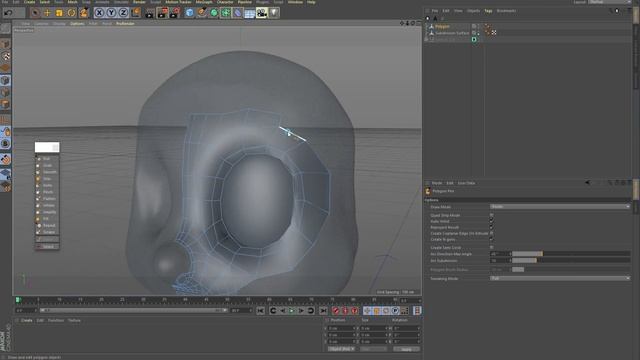Go to end of timeline

click(x=323, y=311)
